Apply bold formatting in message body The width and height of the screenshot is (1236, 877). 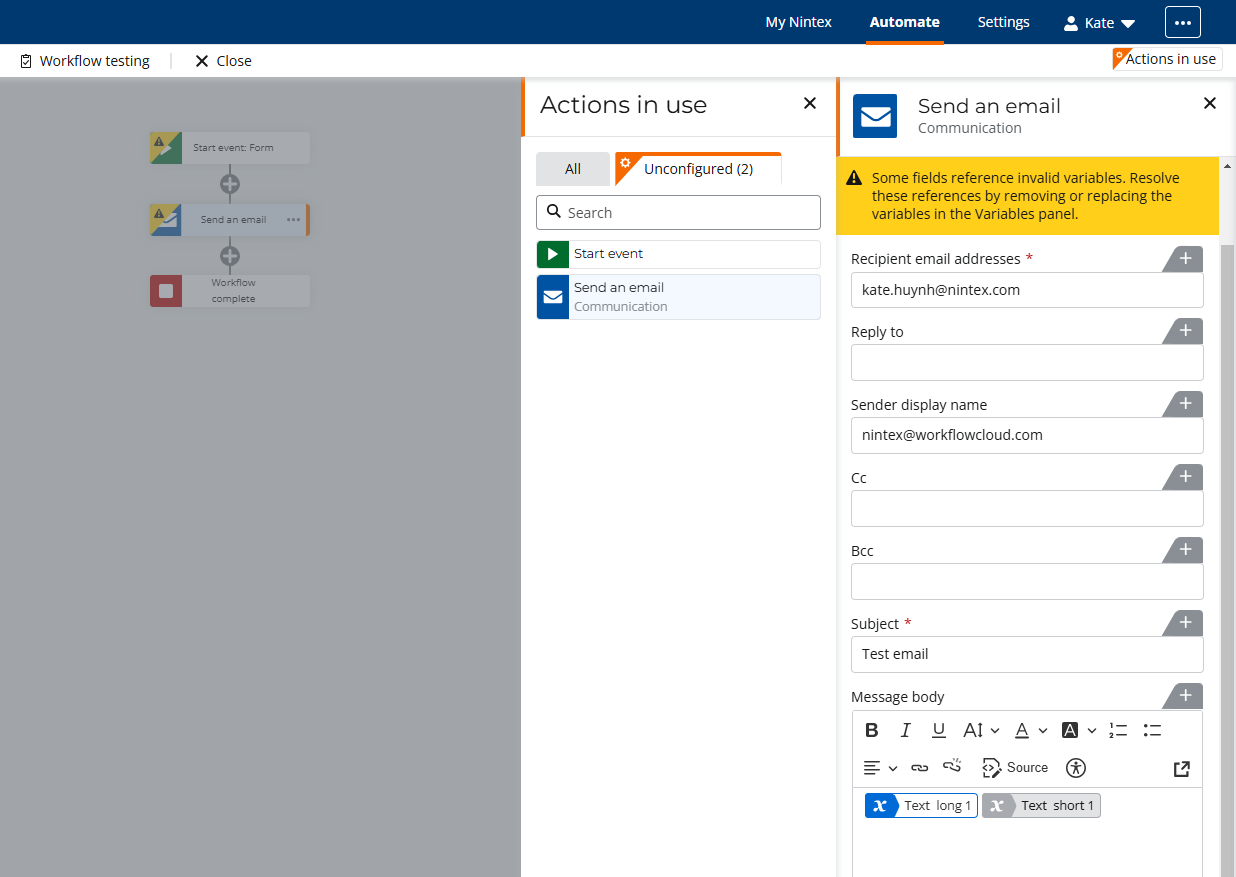pyautogui.click(x=872, y=730)
